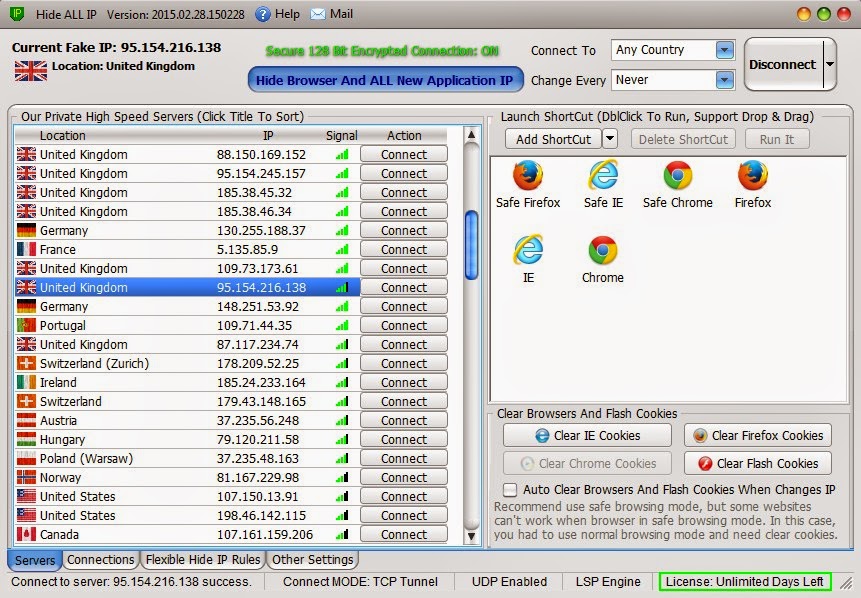Screen dimensions: 861x598
Task: Click the France flag in server list
Action: [x=26, y=249]
